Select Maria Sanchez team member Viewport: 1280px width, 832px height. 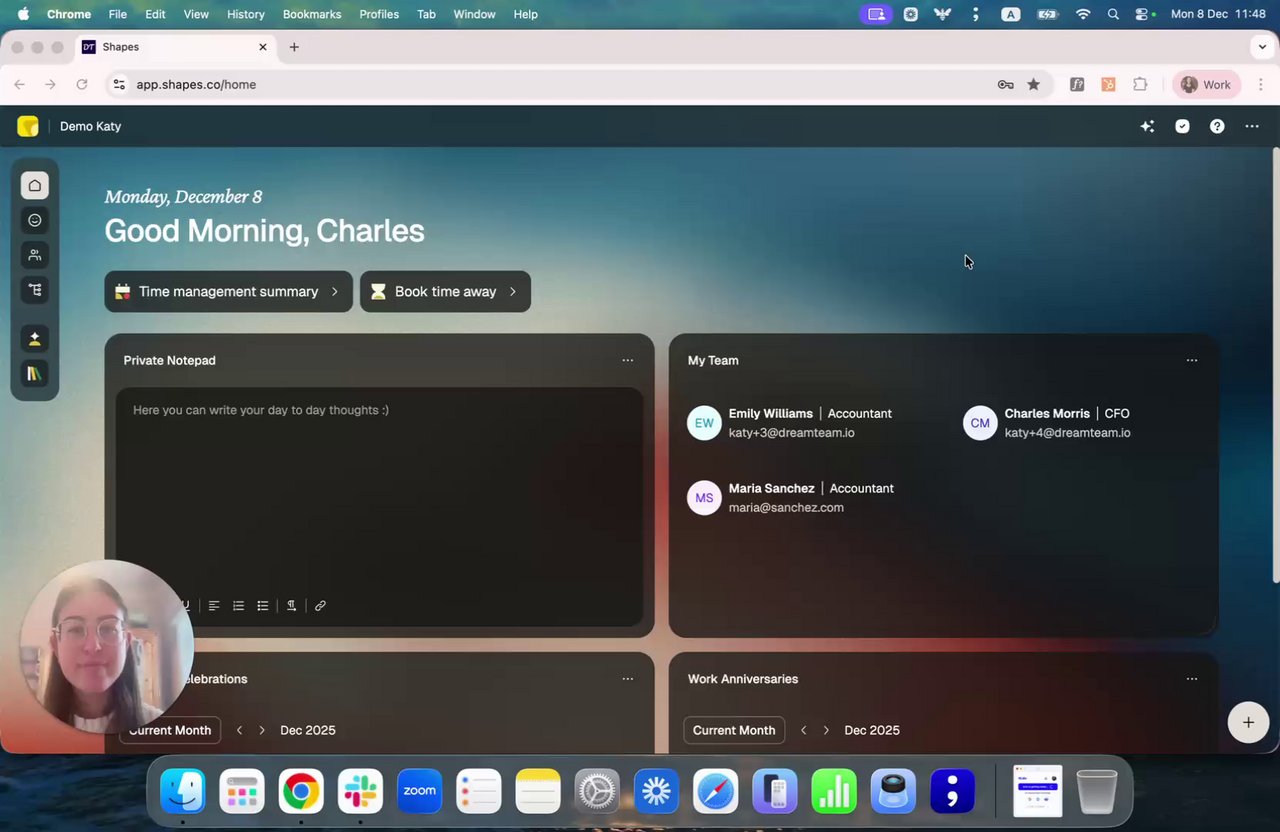[791, 498]
